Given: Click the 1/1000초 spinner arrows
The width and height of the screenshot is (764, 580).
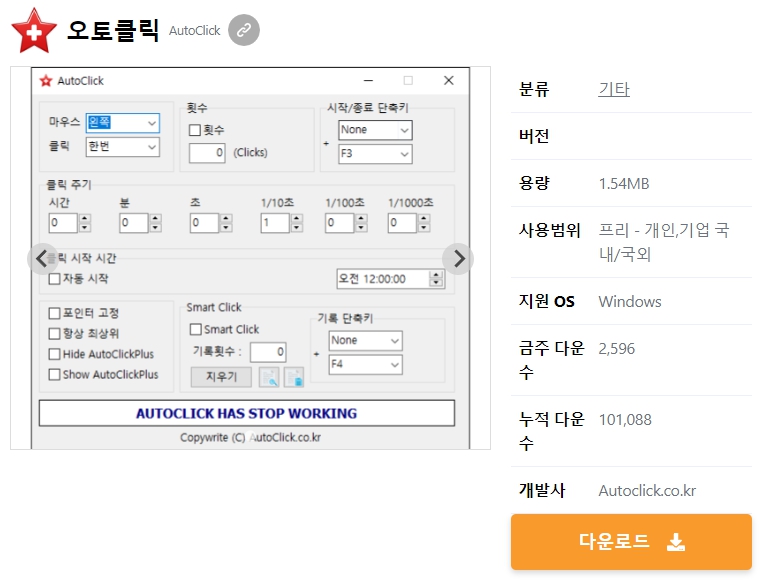Looking at the screenshot, I should pos(424,223).
